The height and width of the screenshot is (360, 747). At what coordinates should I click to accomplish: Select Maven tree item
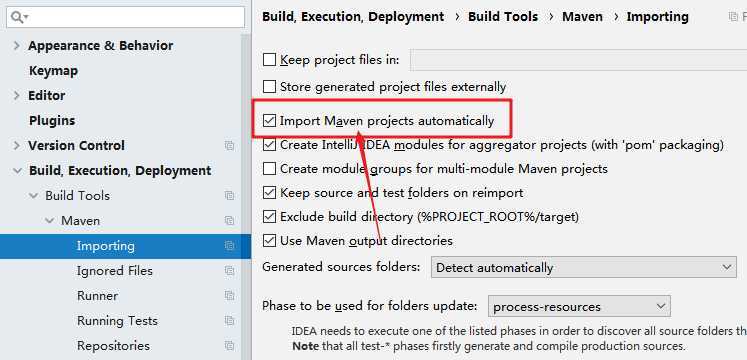click(81, 221)
